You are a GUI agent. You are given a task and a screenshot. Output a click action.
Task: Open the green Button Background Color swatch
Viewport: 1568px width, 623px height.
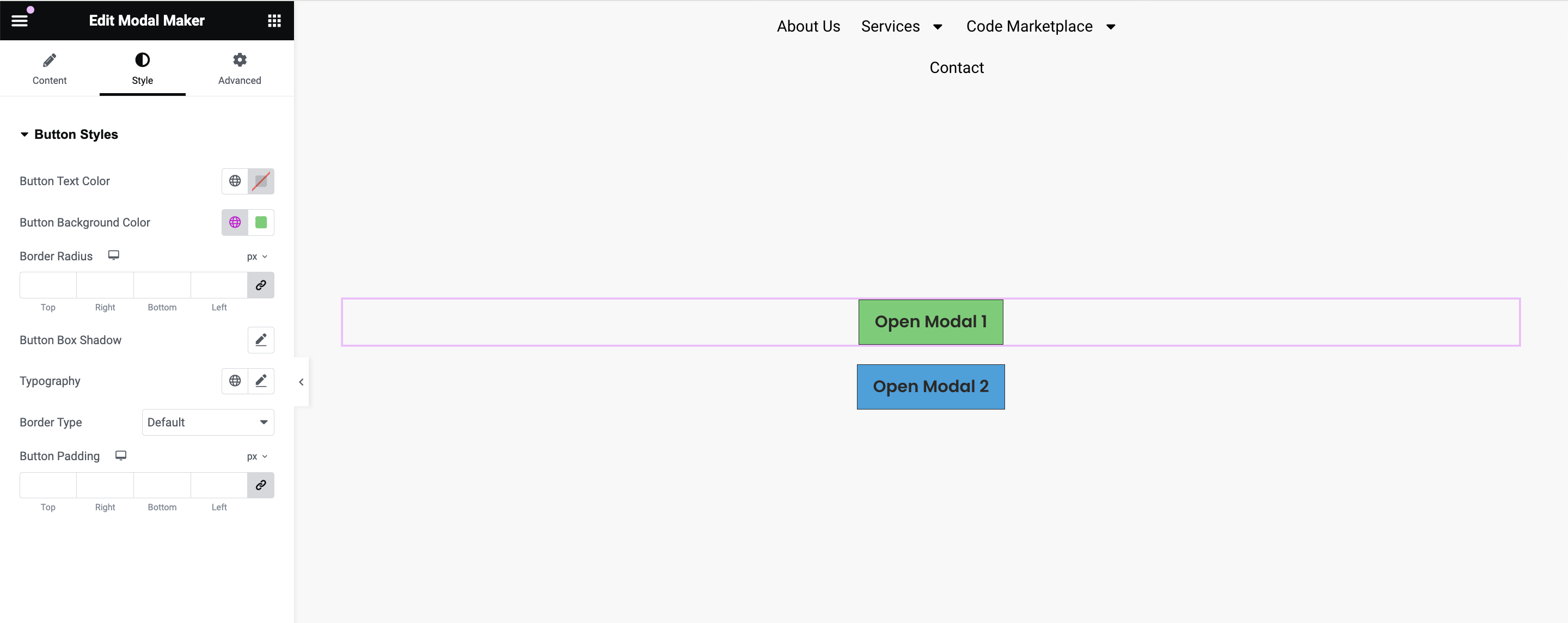[x=261, y=222]
